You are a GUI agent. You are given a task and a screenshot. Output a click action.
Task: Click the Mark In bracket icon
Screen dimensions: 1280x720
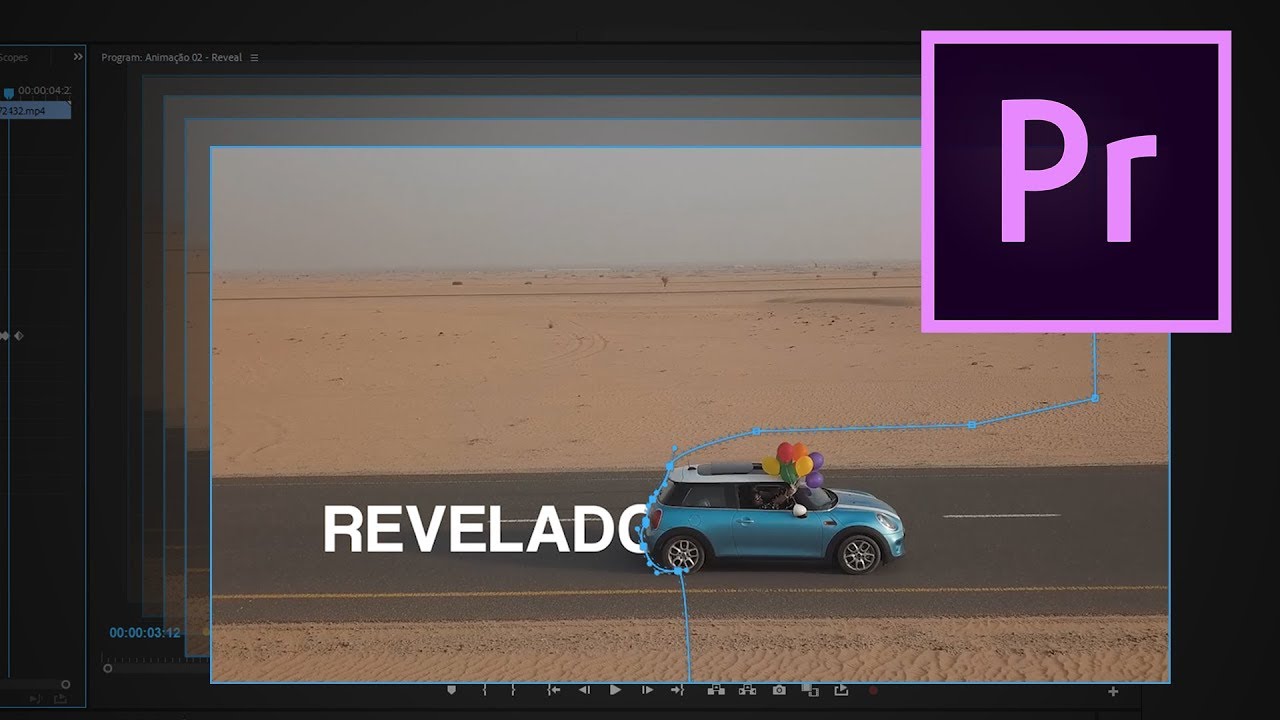(x=484, y=690)
